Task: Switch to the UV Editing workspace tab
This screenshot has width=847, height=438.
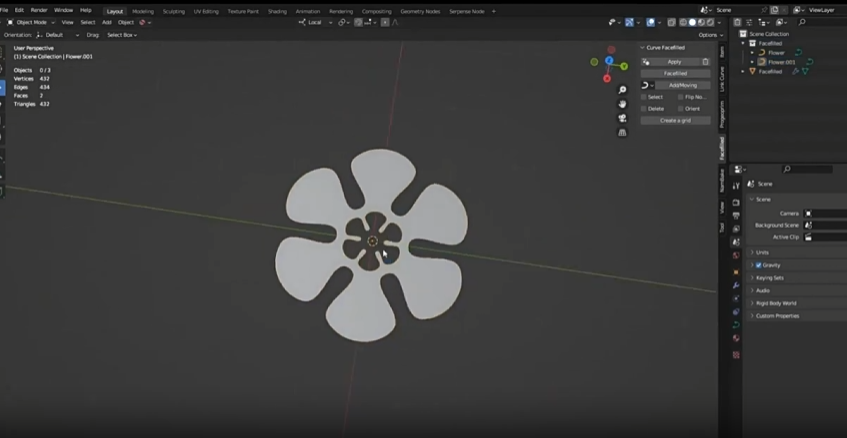Action: coord(205,11)
